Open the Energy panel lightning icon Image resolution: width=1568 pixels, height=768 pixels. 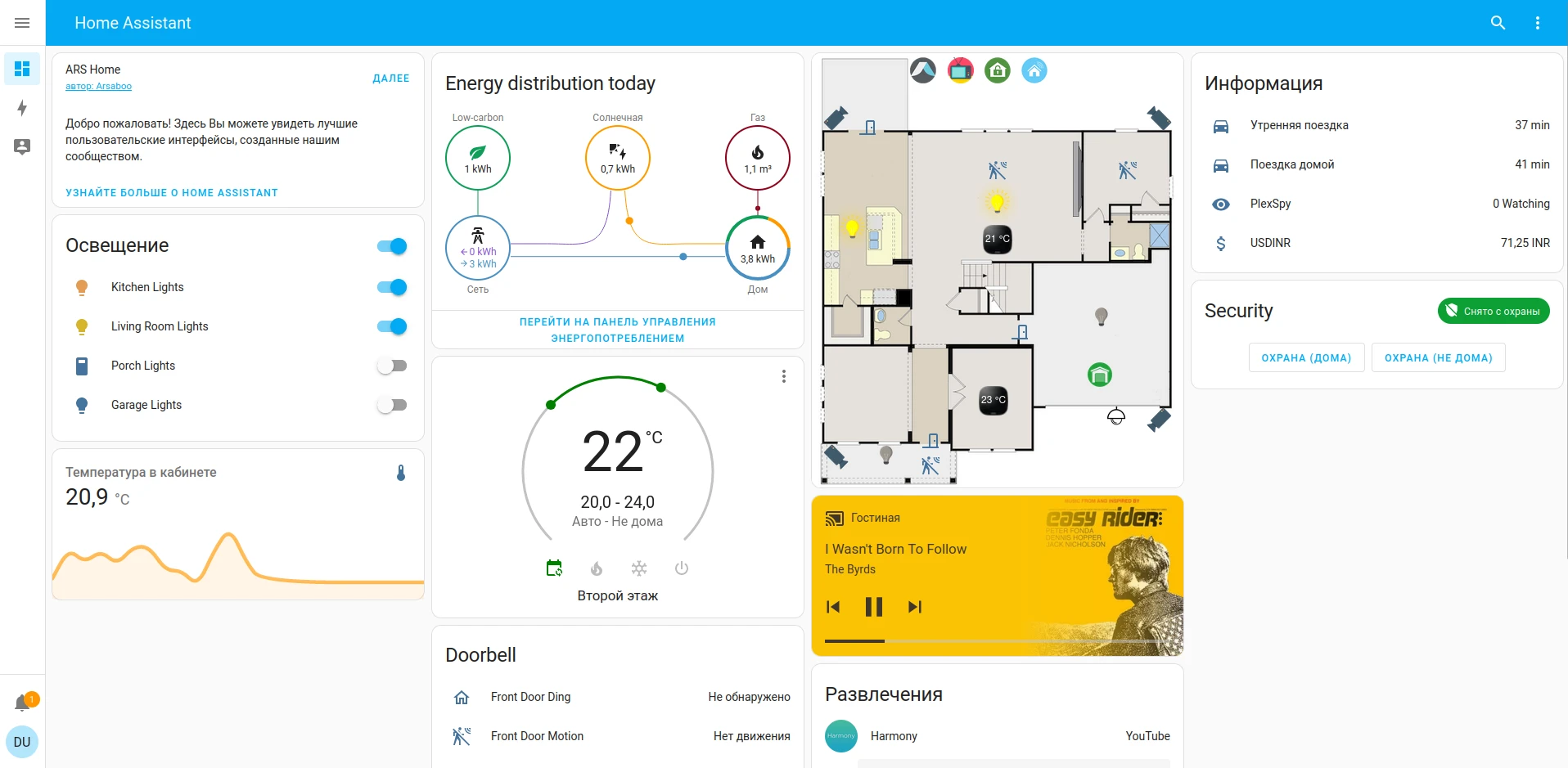[22, 108]
